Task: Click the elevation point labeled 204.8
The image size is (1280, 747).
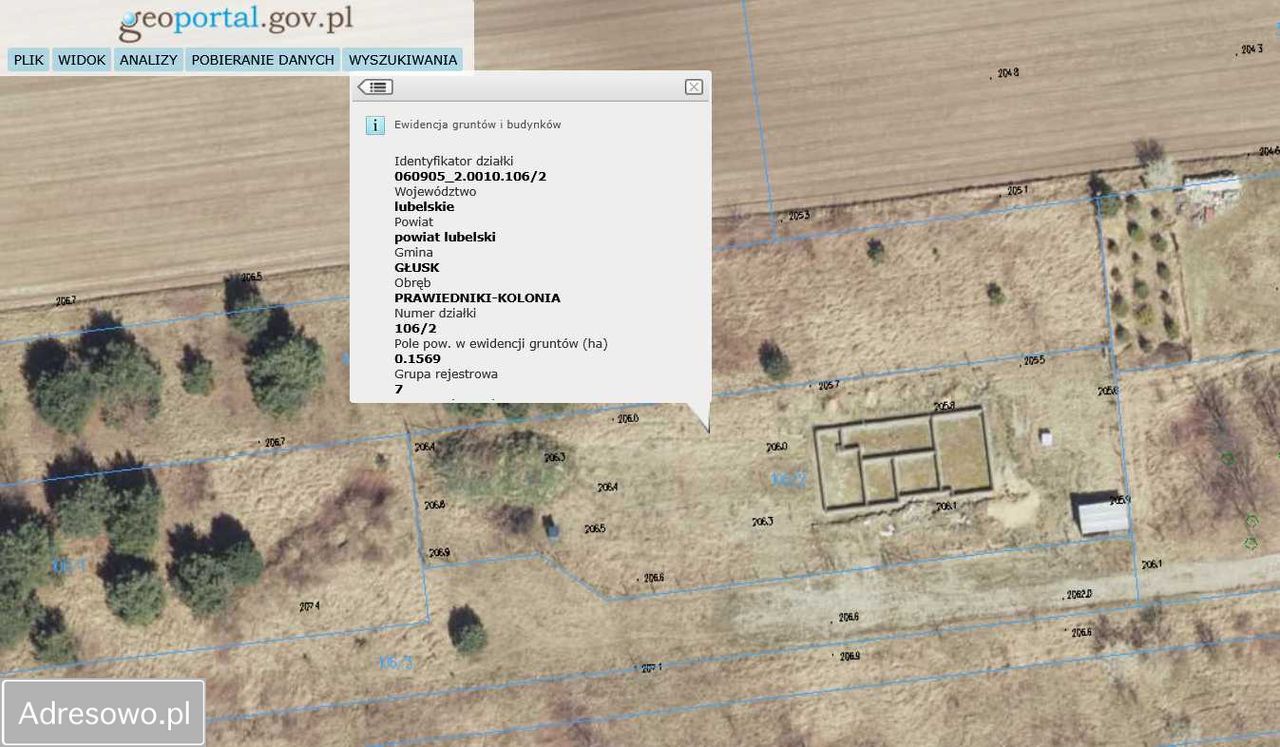Action: pyautogui.click(x=1007, y=73)
